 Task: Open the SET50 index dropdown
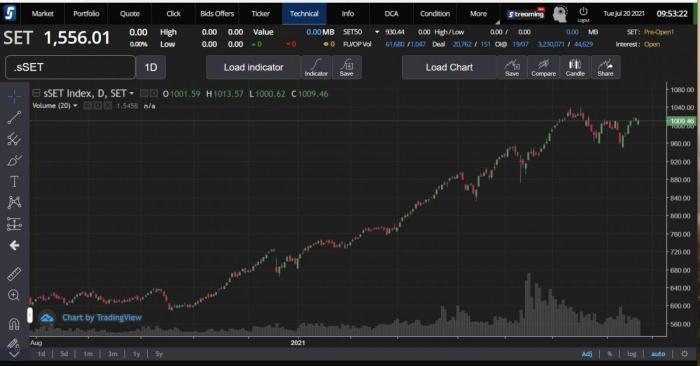377,32
